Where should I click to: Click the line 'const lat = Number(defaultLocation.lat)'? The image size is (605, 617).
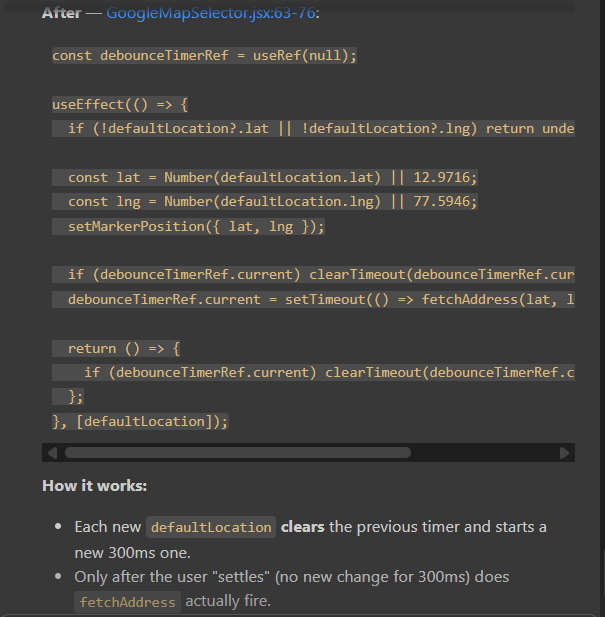pyautogui.click(x=265, y=177)
